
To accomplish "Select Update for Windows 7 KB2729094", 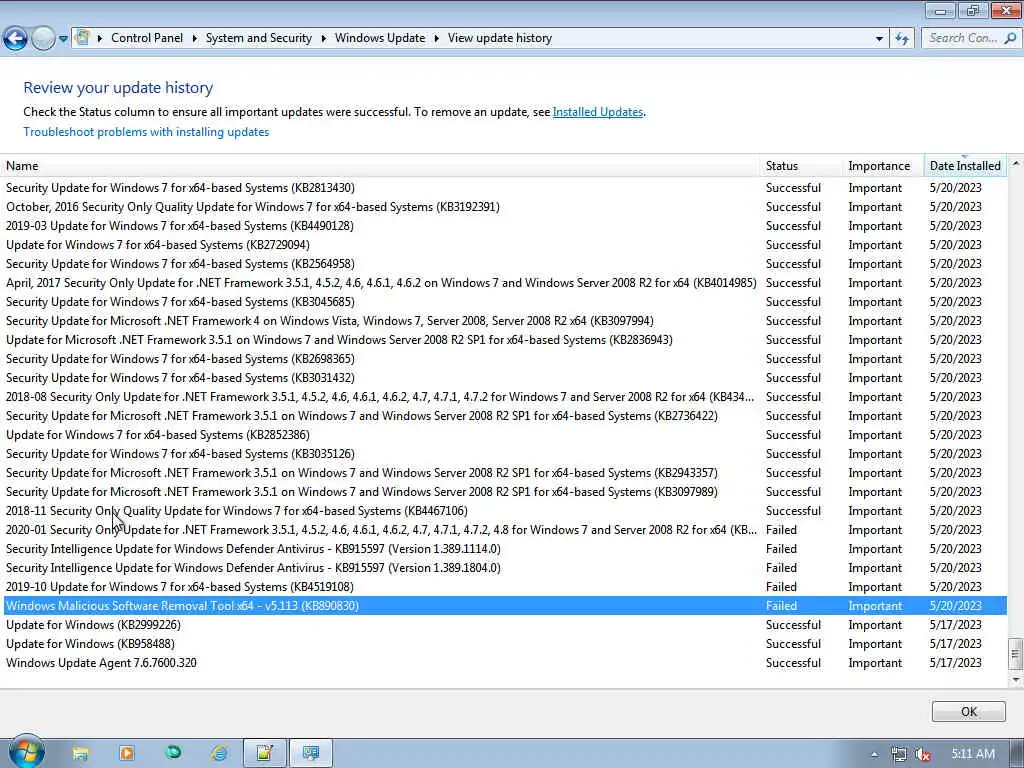I will [x=505, y=244].
